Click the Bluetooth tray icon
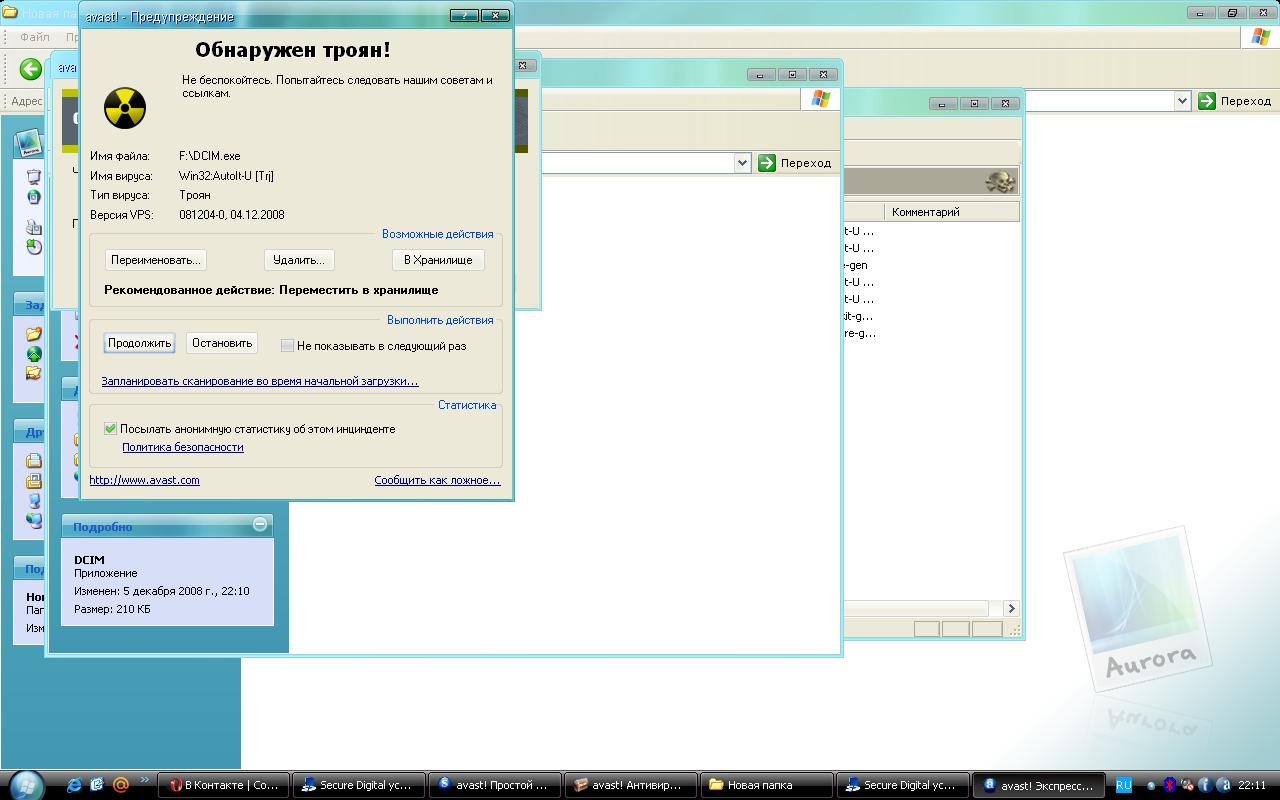This screenshot has width=1280, height=800. (1168, 785)
